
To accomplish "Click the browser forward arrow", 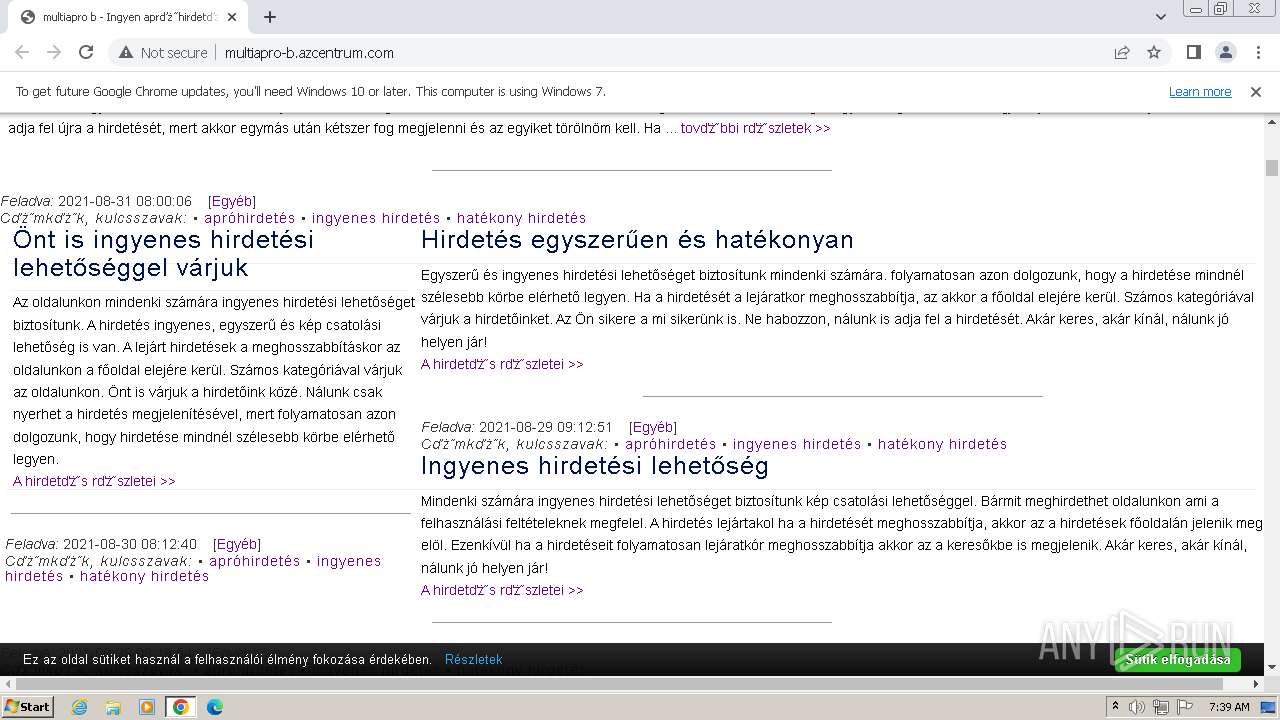I will [x=54, y=53].
